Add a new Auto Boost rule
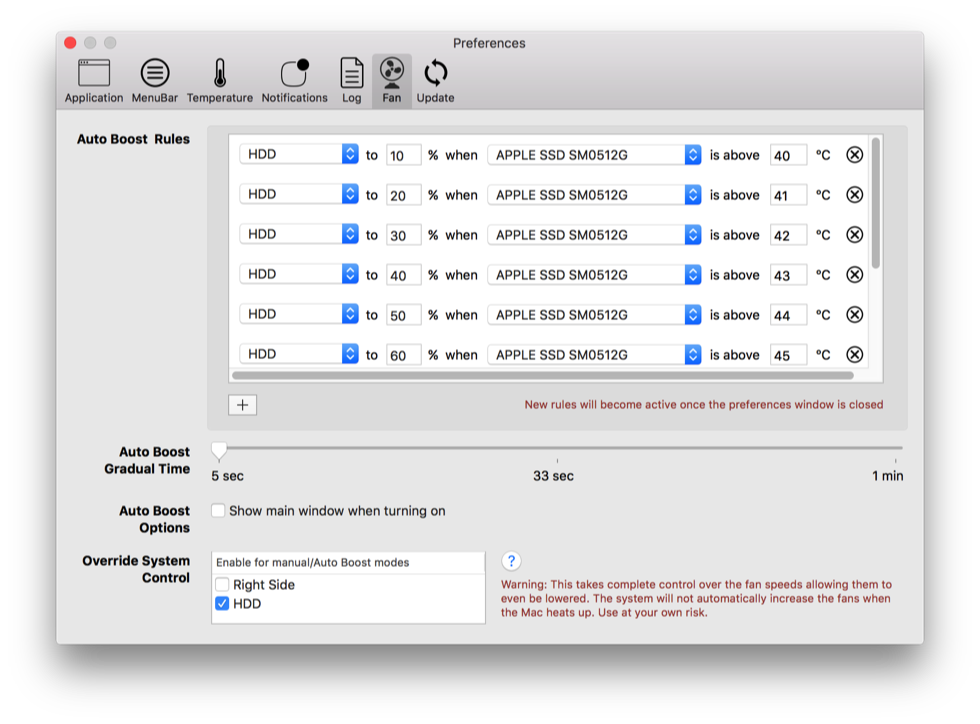980x724 pixels. pyautogui.click(x=242, y=405)
